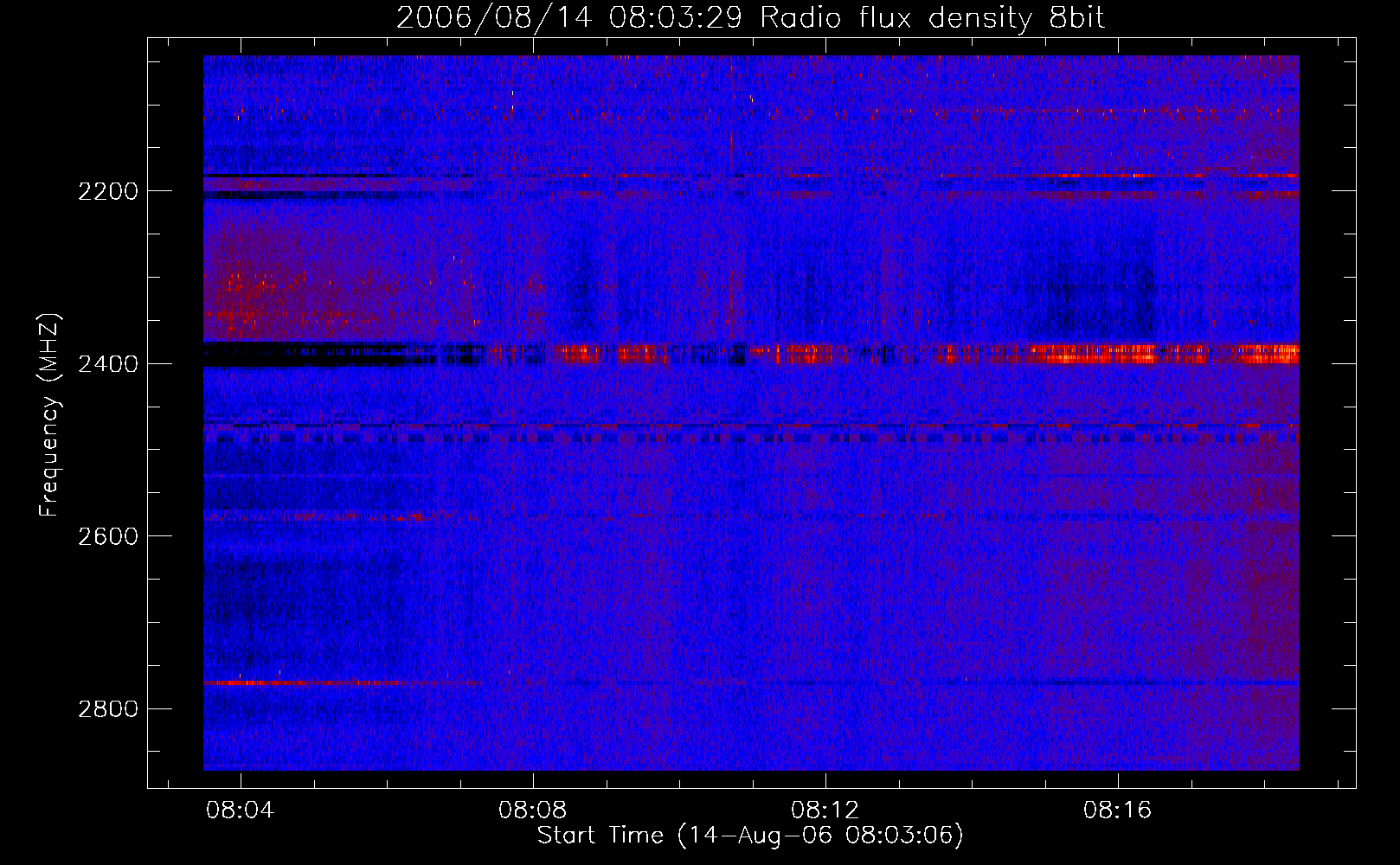Click the 2800 frequency tick label
Screen dimensions: 1400x865
point(108,709)
